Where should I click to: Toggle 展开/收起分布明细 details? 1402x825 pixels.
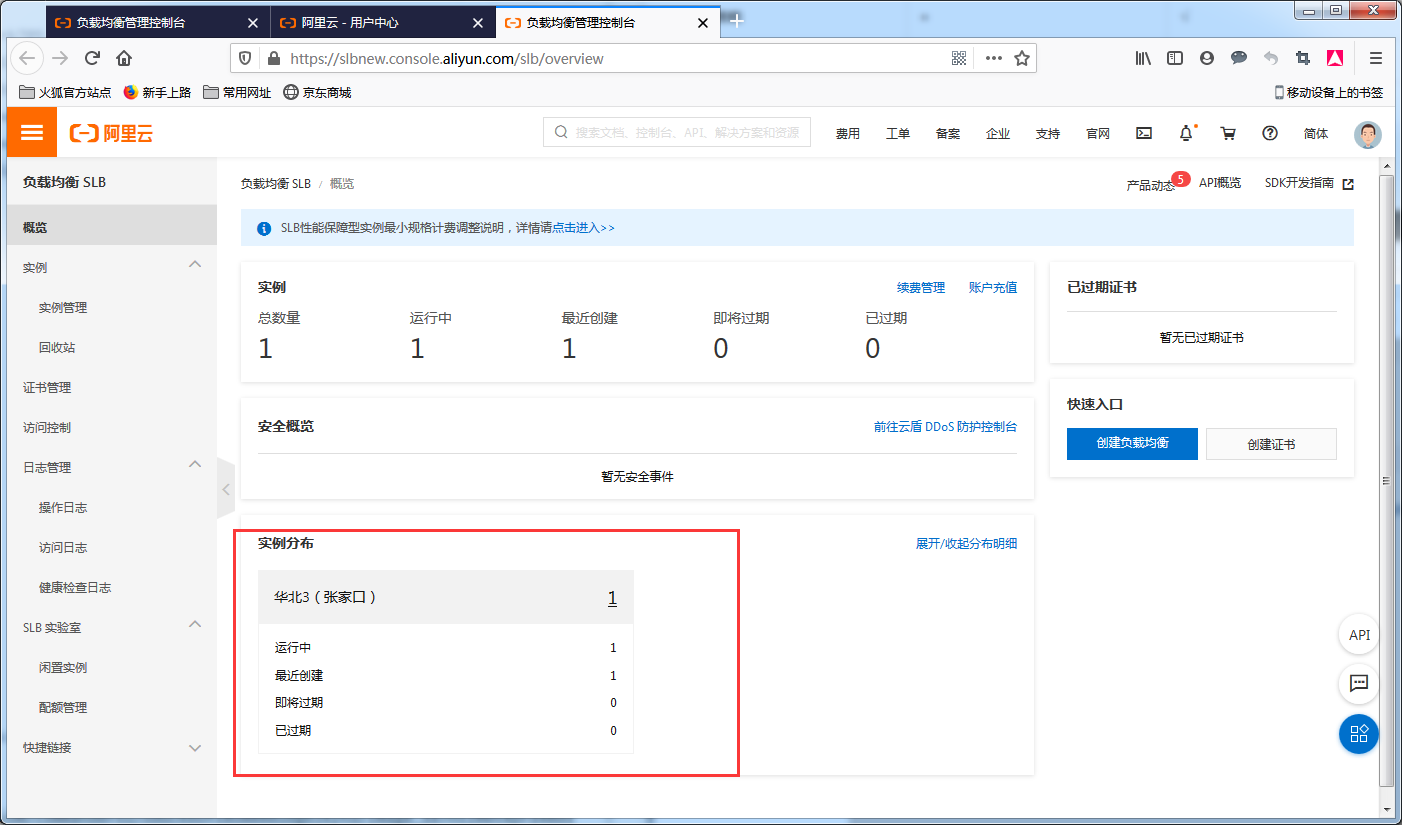(x=966, y=544)
